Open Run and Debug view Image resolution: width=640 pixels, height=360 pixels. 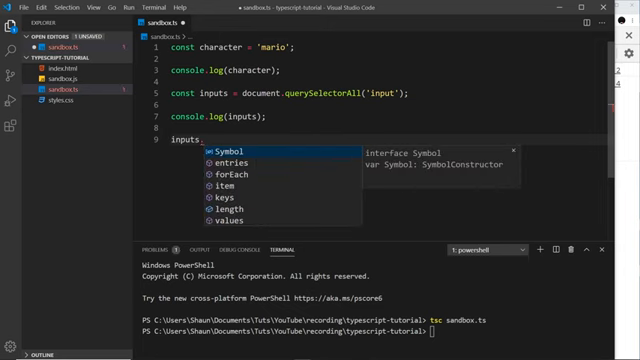(10, 100)
